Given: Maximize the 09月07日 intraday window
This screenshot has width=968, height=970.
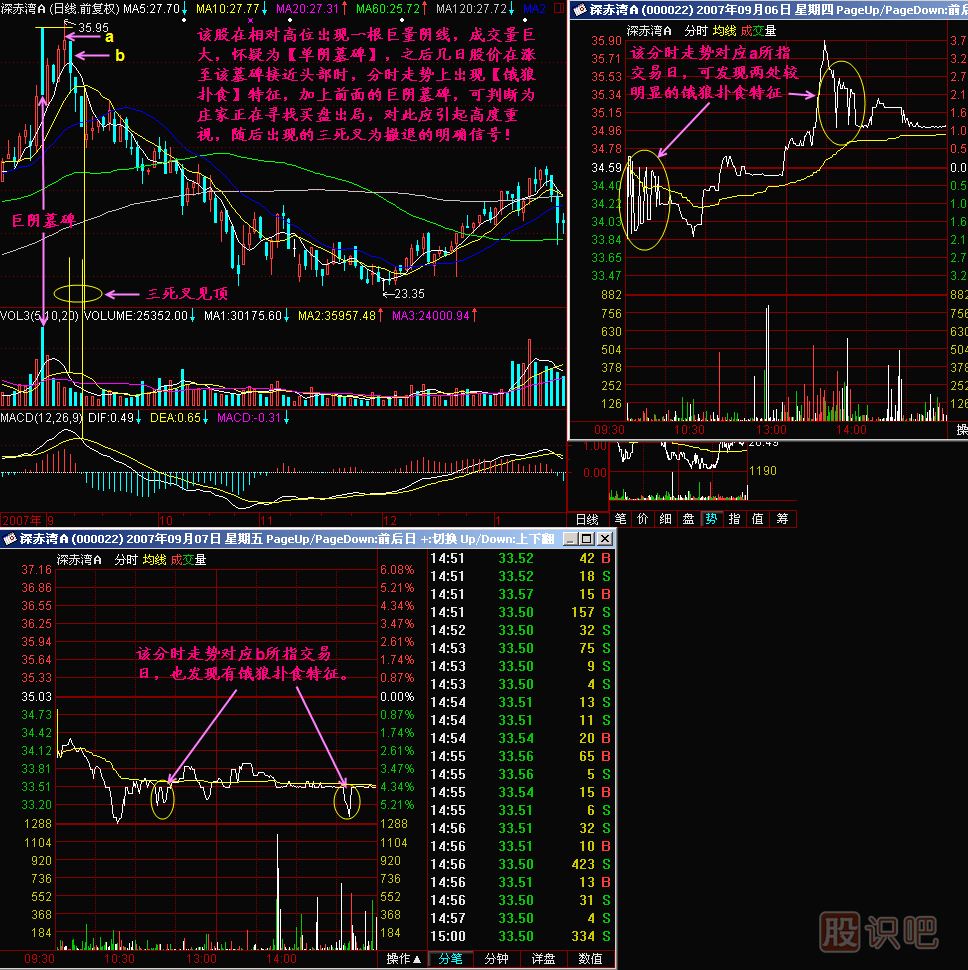Looking at the screenshot, I should (x=587, y=538).
